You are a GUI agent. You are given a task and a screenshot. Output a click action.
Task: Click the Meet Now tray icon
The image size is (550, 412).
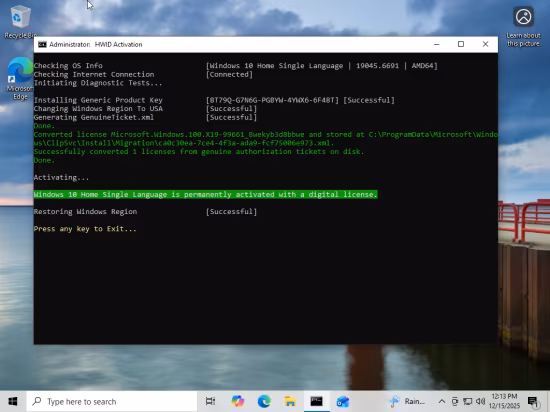tap(455, 401)
